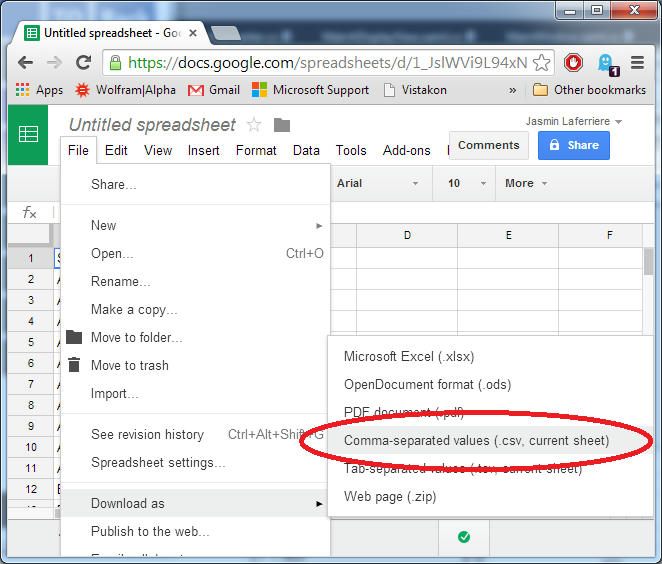Open the Chrome hamburger menu

click(x=638, y=62)
